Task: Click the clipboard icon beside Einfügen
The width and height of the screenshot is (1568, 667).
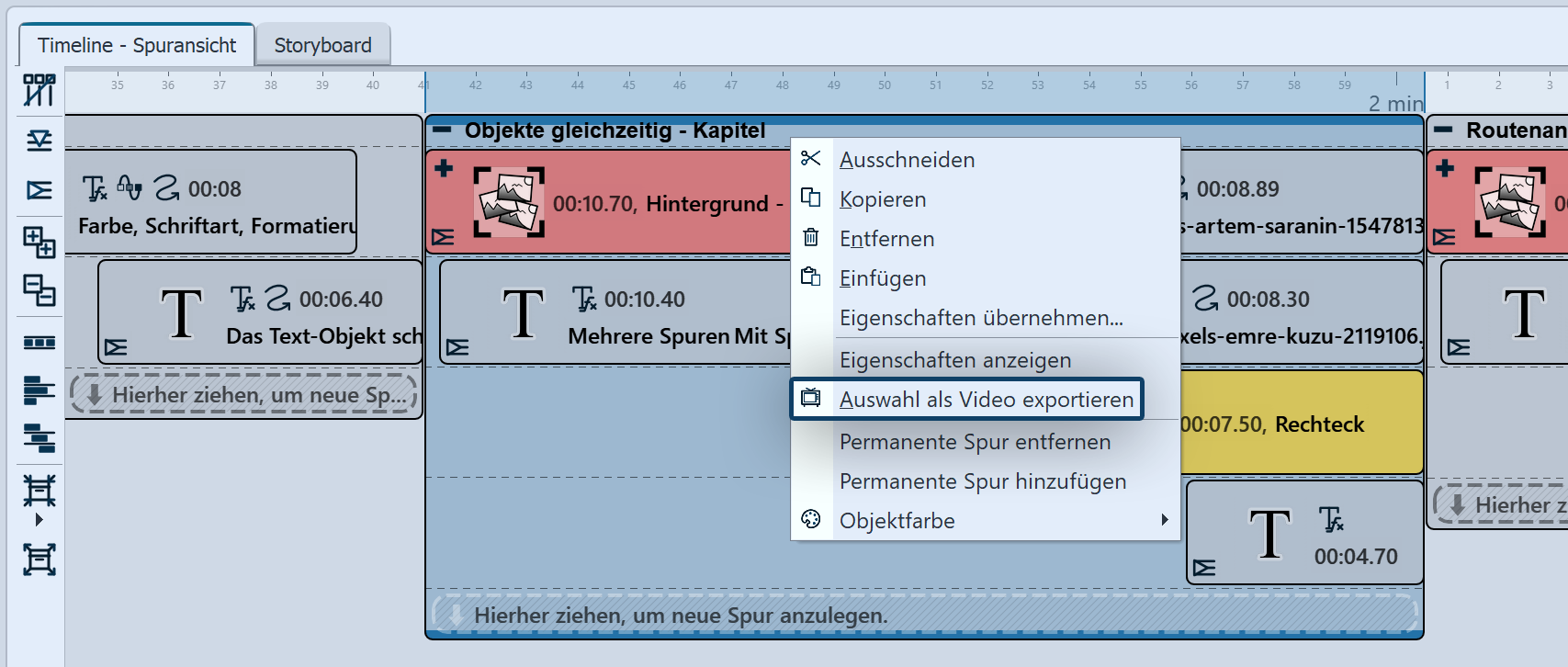Action: [x=810, y=277]
